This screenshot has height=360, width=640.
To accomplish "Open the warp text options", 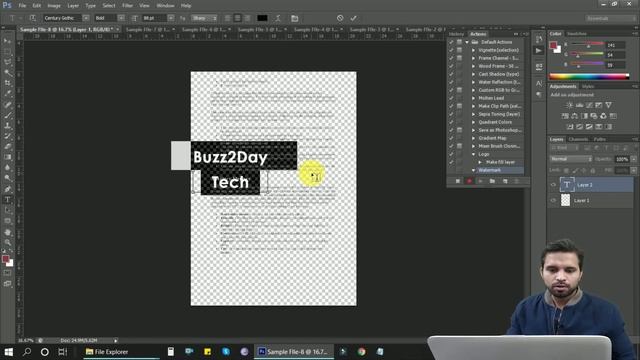I will [278, 18].
